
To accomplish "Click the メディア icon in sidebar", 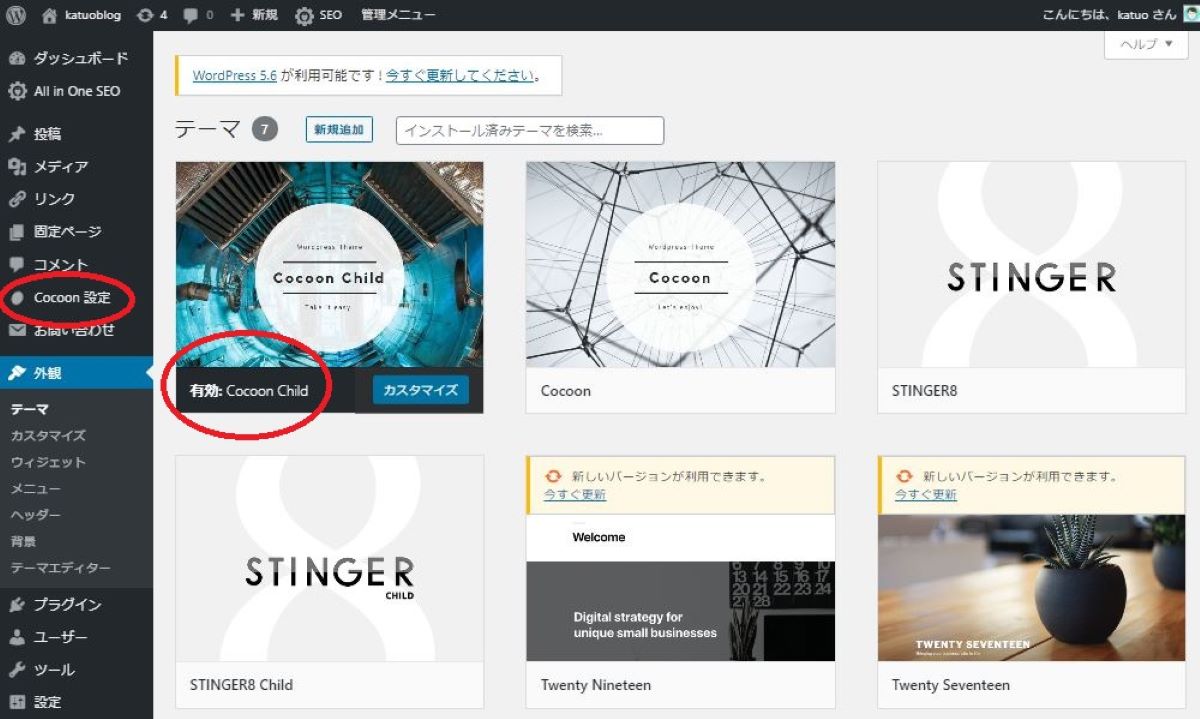I will (x=17, y=167).
